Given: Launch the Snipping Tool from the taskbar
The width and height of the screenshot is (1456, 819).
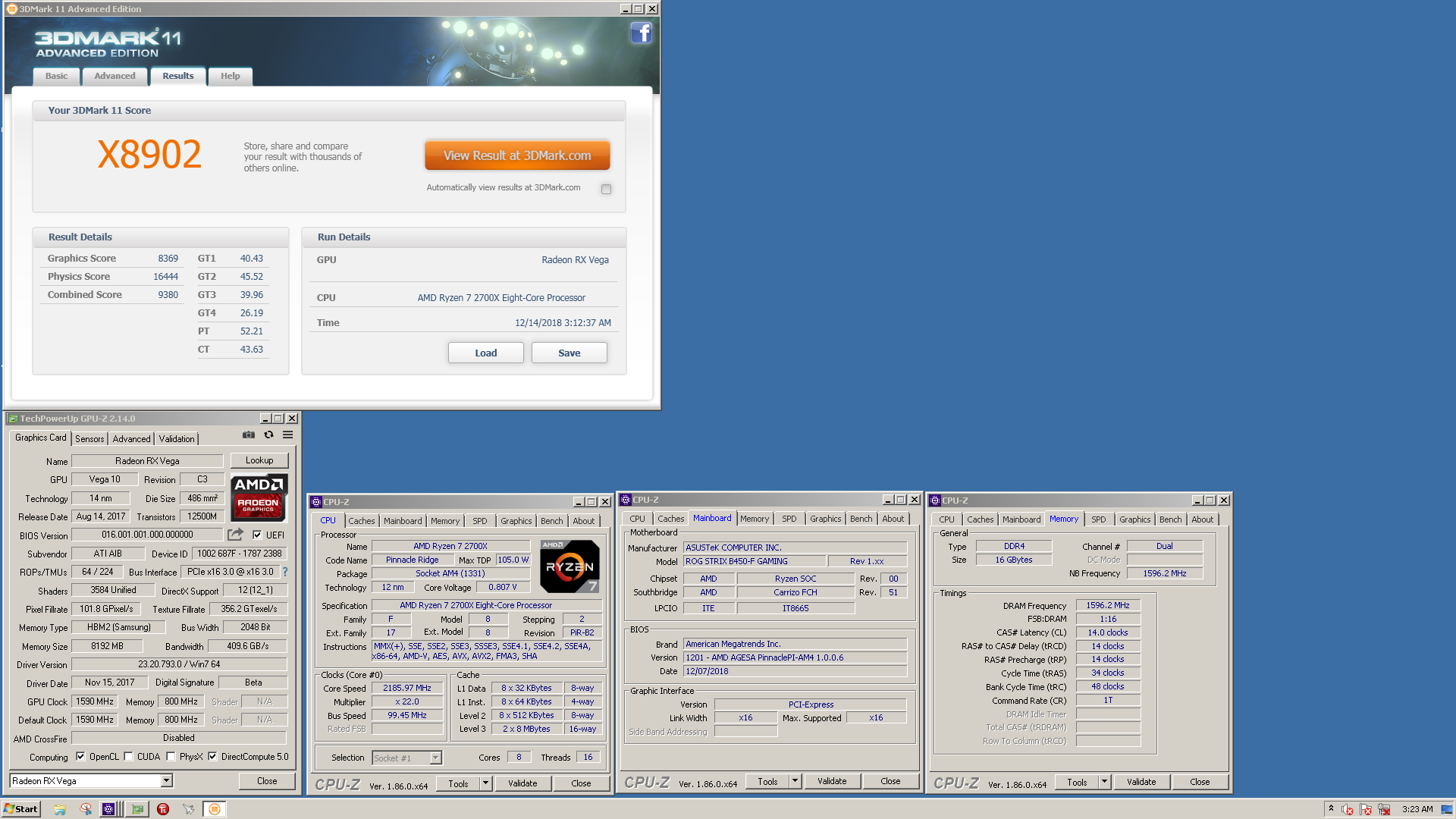Looking at the screenshot, I should point(86,809).
